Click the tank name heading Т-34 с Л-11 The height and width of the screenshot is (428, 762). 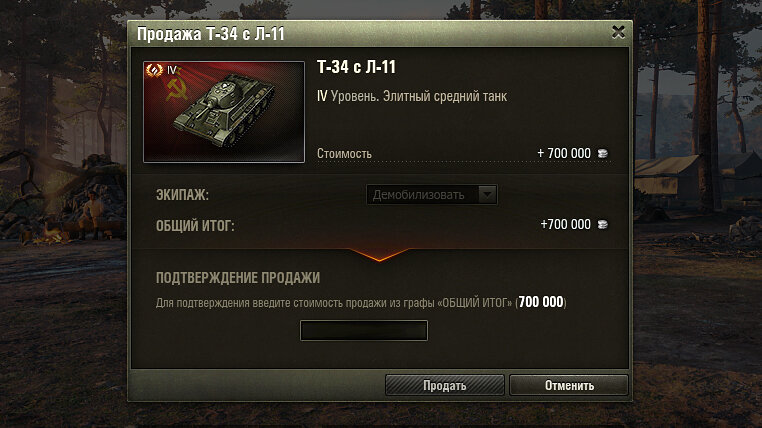(356, 67)
